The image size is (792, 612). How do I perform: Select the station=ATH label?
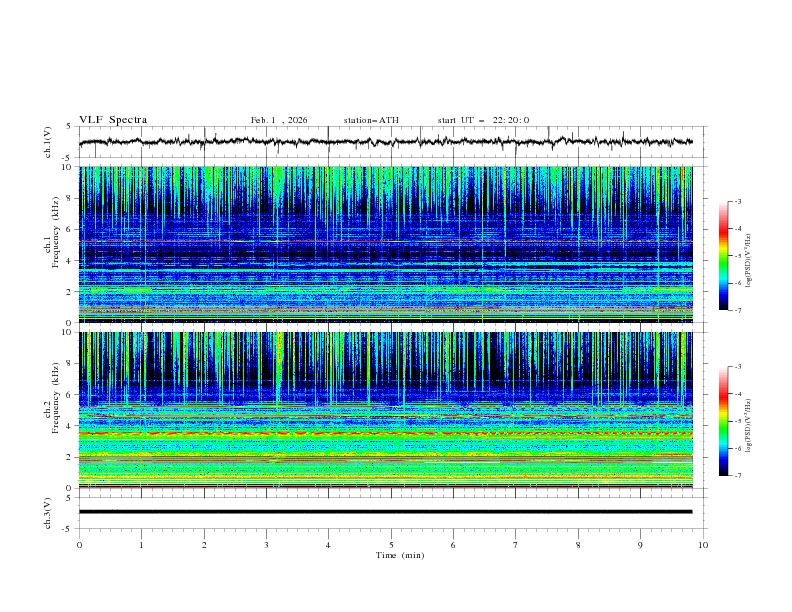pos(371,120)
